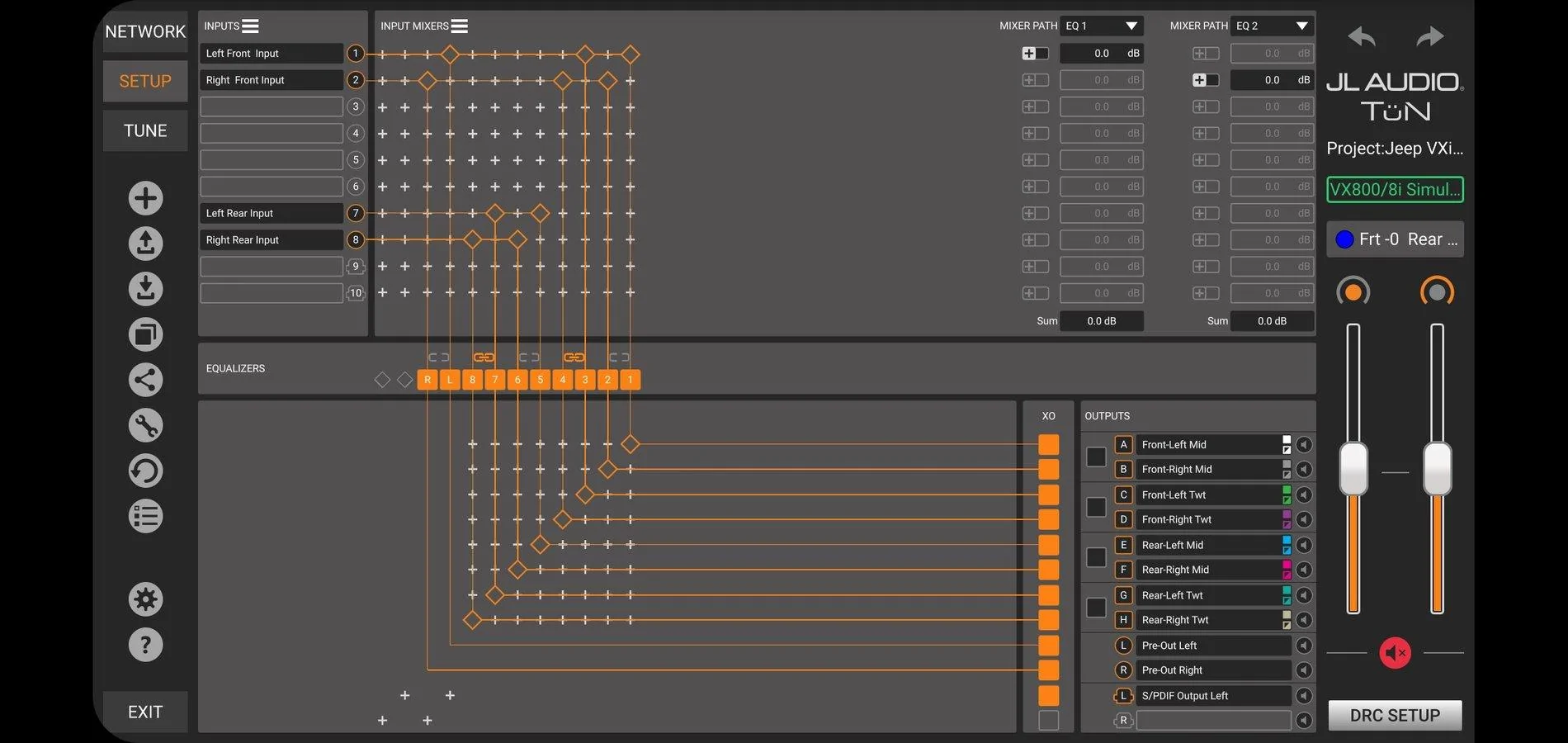
Task: Link equalizers R and L via chain icon
Action: pos(439,357)
